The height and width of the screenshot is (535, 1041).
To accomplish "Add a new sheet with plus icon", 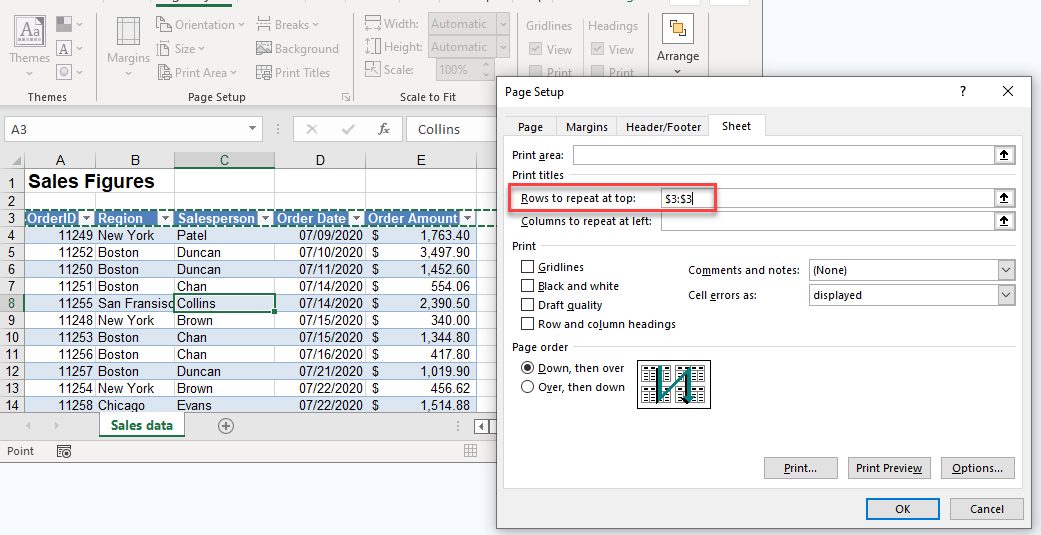I will click(x=226, y=426).
